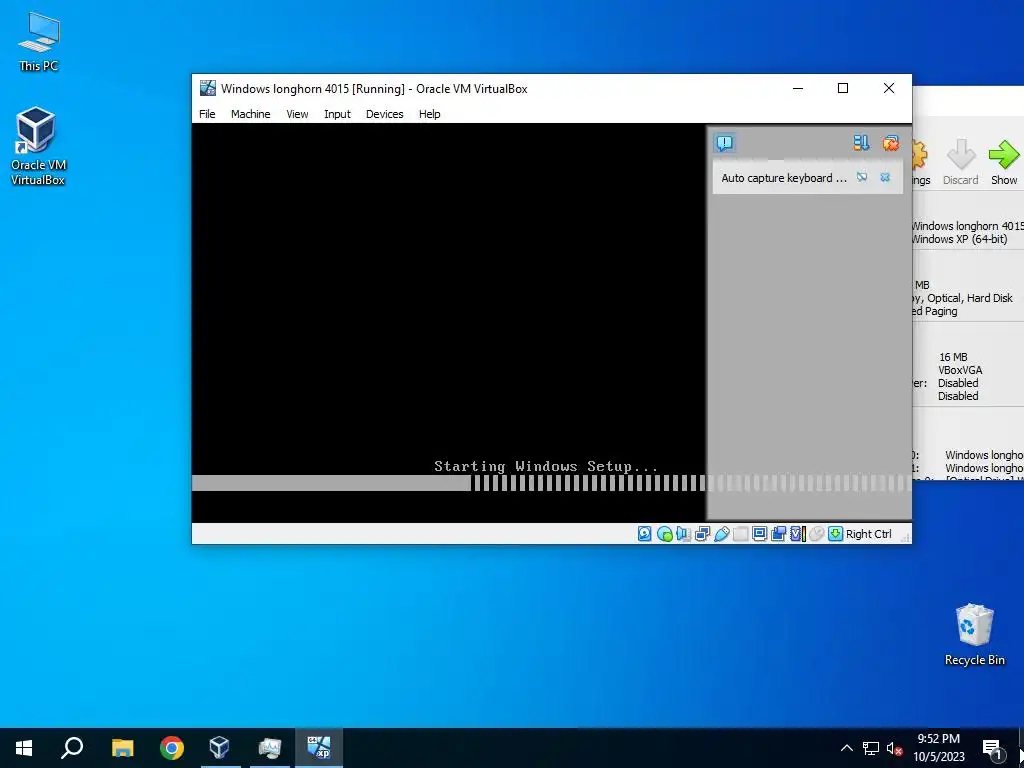Click the CPU virtualization status icon
Viewport: 1024px width, 768px height.
coord(798,534)
